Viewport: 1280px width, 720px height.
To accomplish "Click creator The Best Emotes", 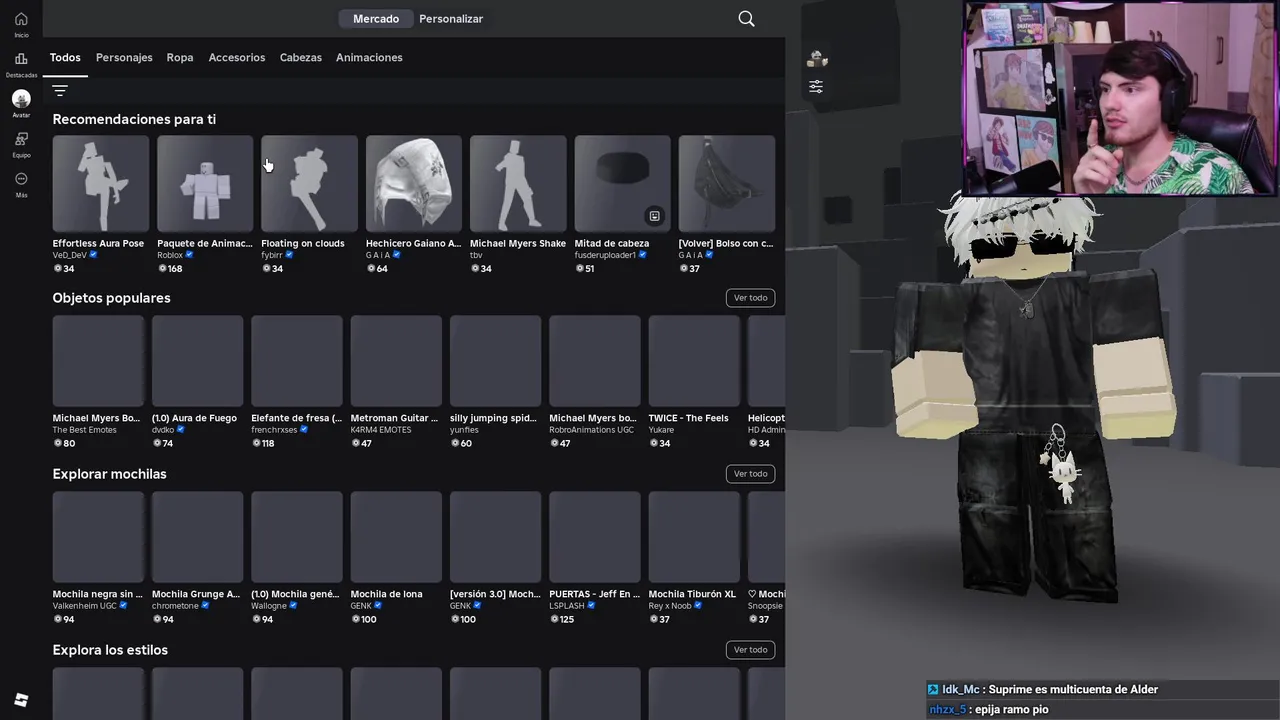I will (x=85, y=430).
